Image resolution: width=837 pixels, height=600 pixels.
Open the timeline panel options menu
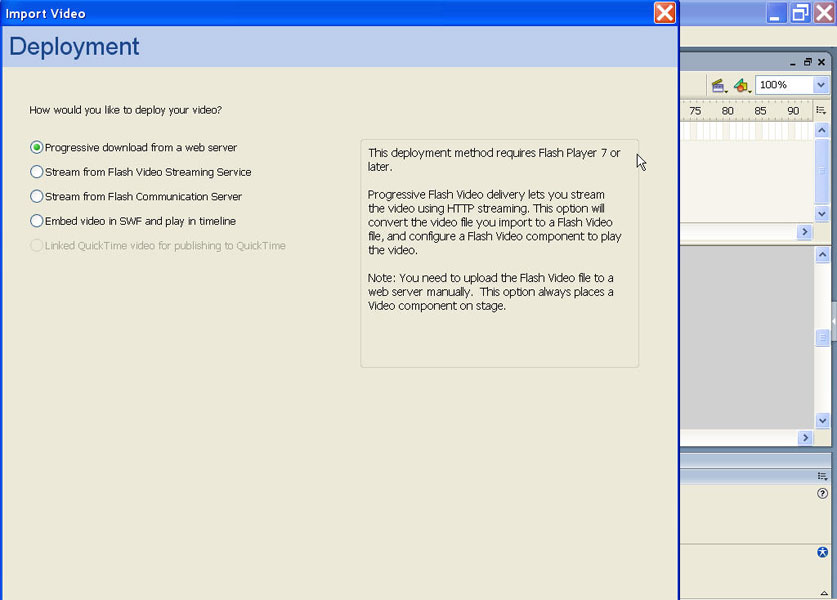[821, 110]
